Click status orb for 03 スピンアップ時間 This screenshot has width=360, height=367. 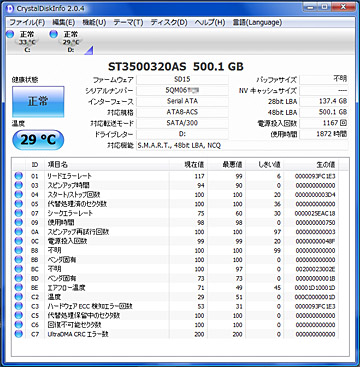point(19,185)
